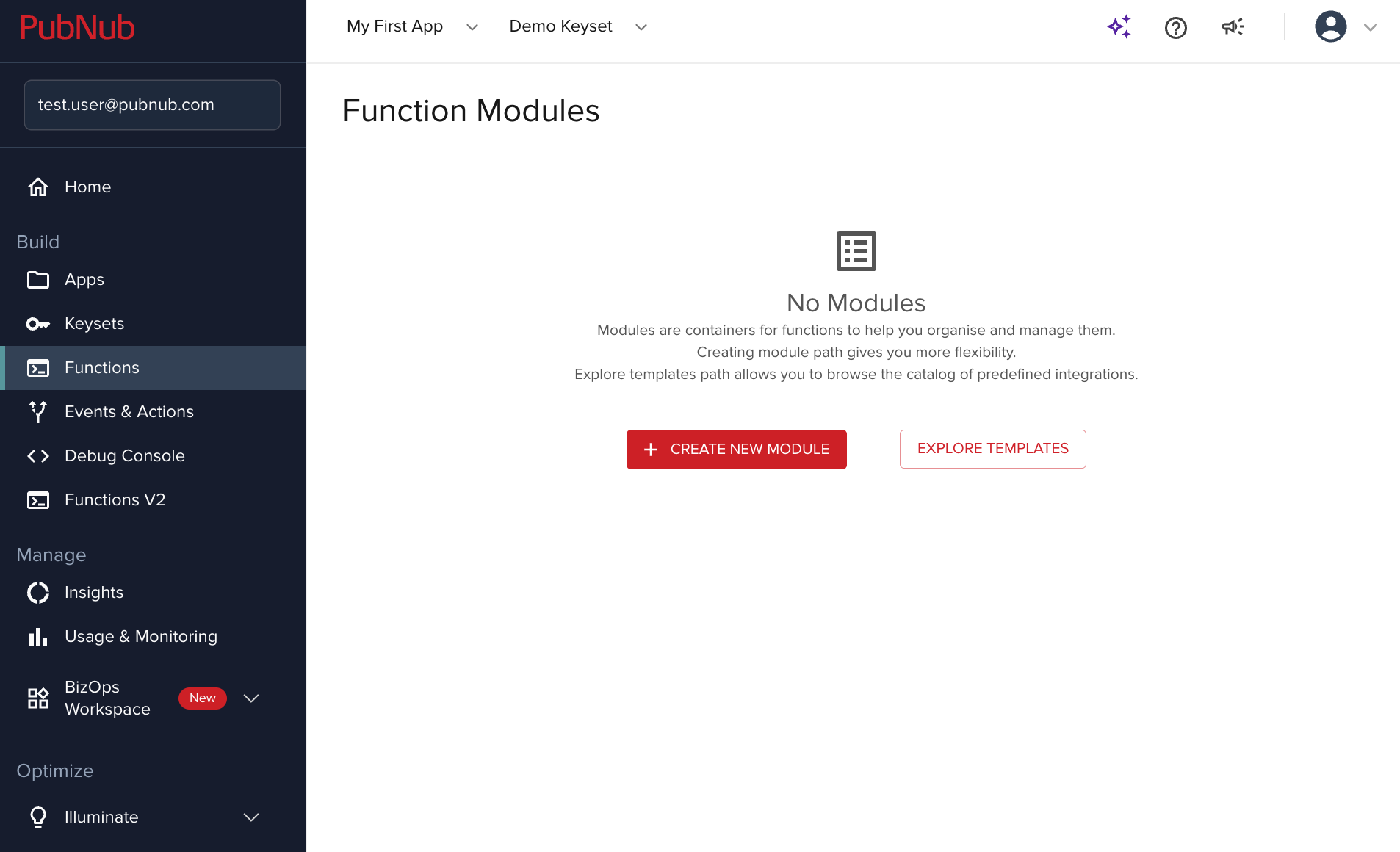Click the No Modules title text
Screen dimensions: 1400x852
click(856, 303)
